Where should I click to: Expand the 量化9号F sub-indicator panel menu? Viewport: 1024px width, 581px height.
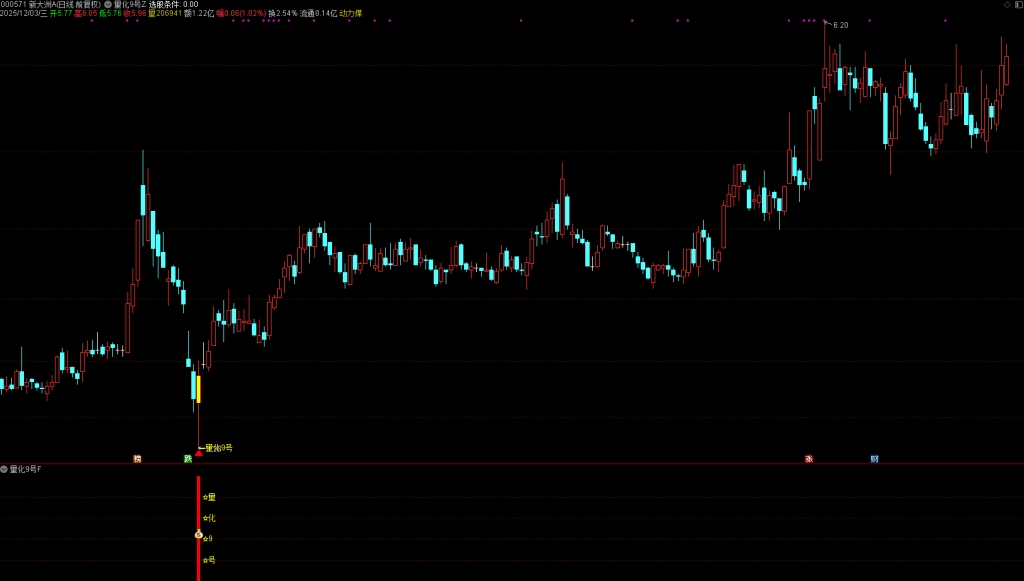click(x=4, y=469)
